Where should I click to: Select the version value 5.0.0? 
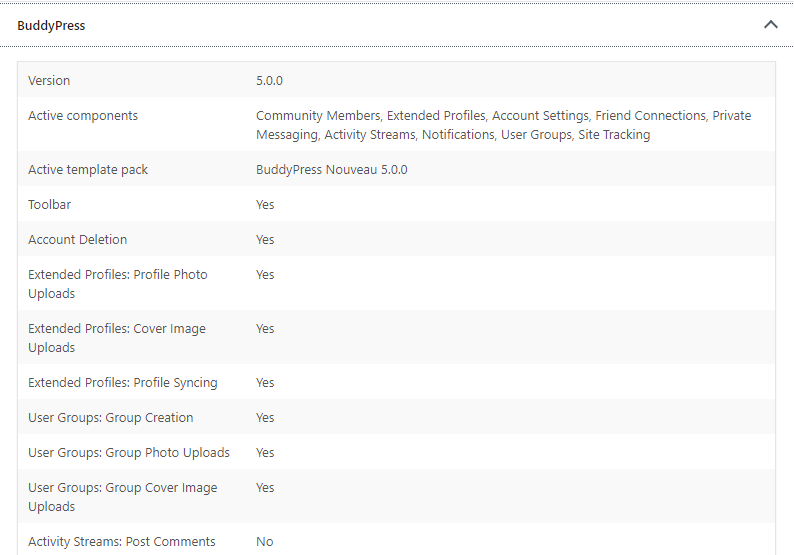[x=269, y=81]
